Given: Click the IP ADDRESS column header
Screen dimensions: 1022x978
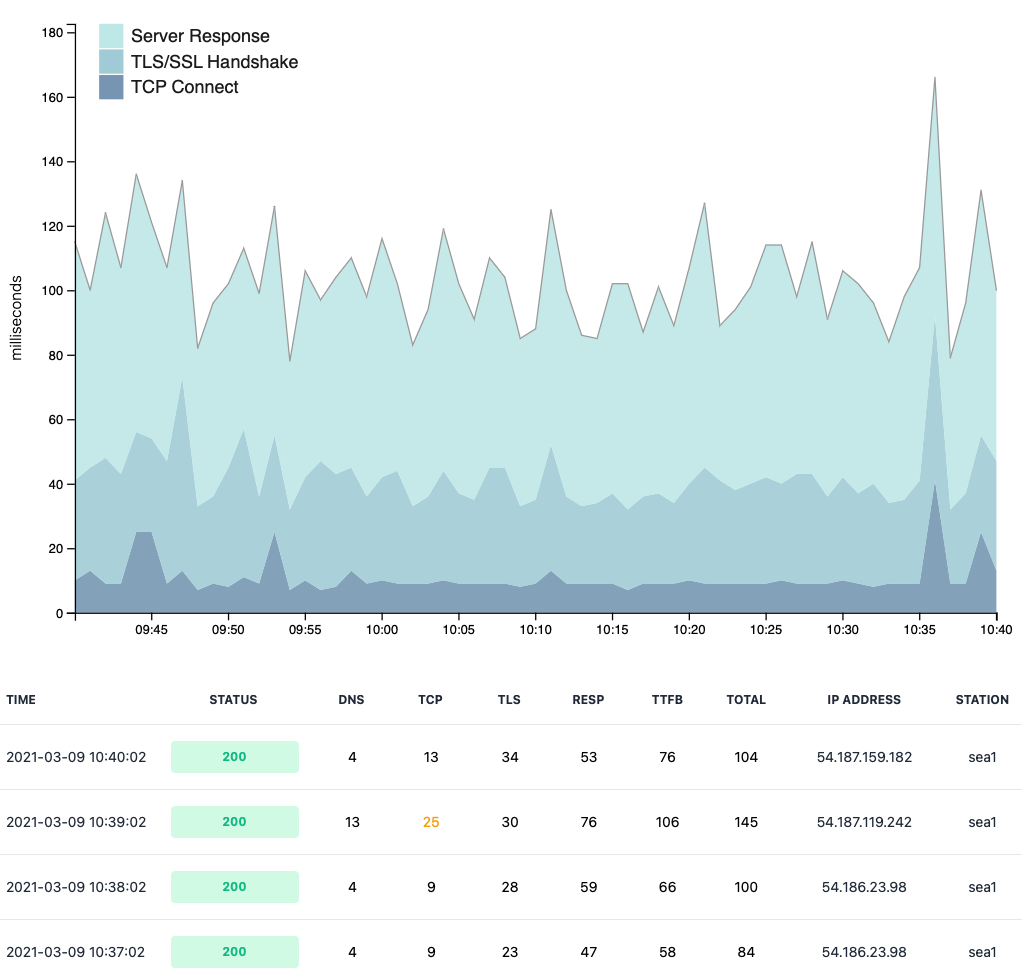Looking at the screenshot, I should [864, 700].
